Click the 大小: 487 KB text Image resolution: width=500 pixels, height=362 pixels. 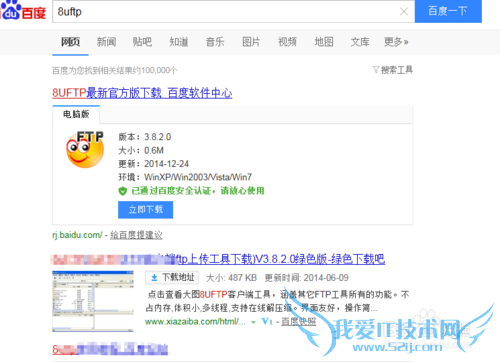(231, 278)
